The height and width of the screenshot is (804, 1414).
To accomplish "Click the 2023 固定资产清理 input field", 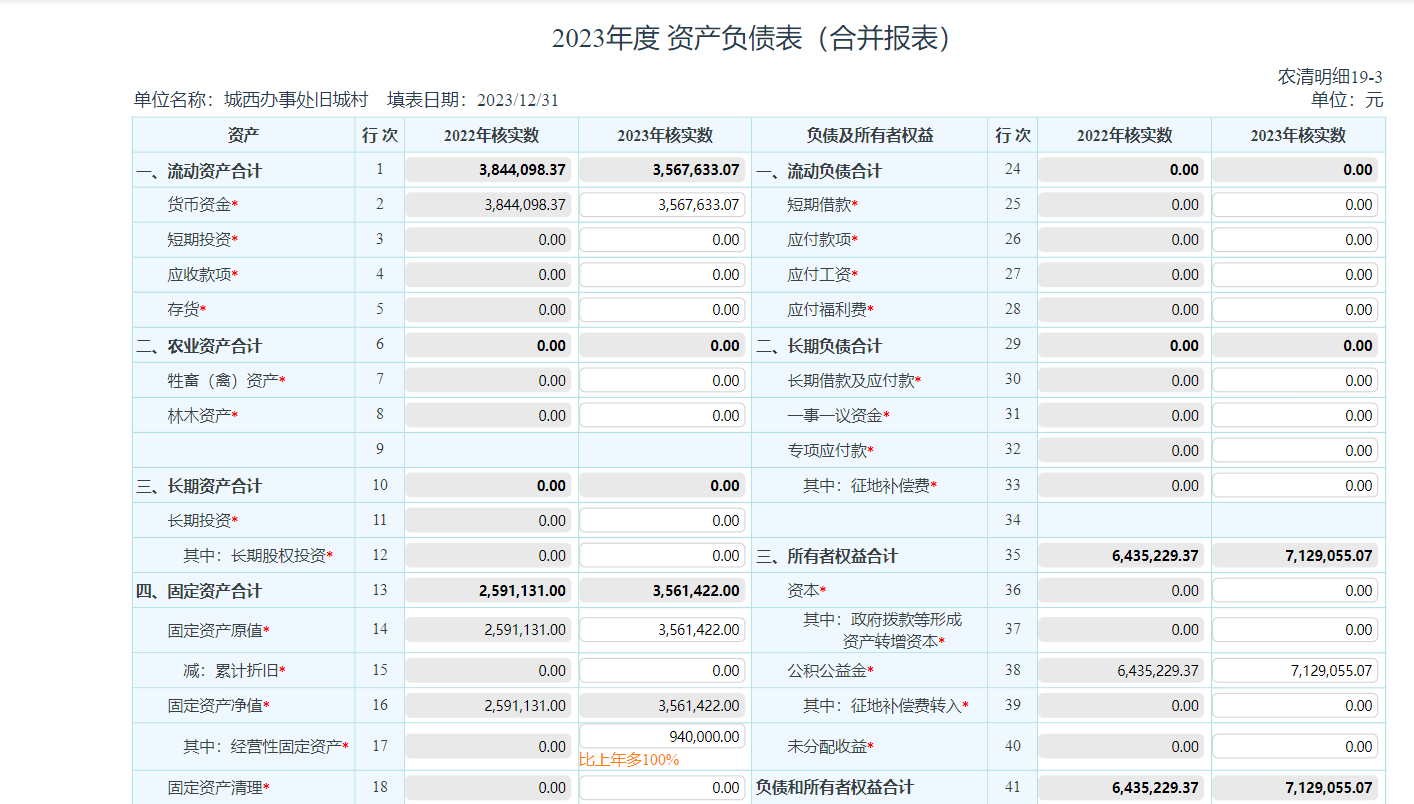I will pos(662,788).
